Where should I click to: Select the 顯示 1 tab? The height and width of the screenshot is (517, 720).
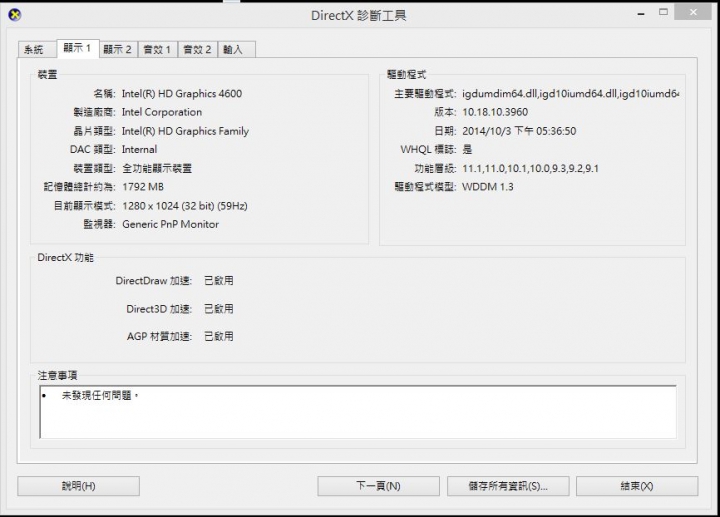click(78, 48)
